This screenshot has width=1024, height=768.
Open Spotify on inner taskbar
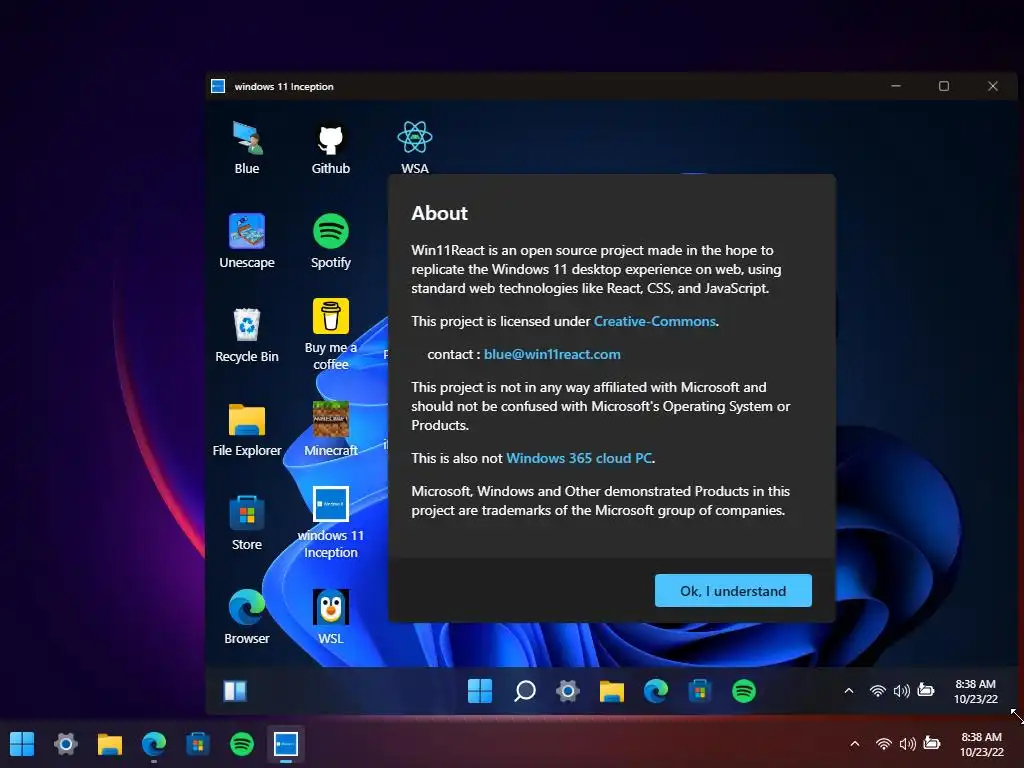(744, 691)
